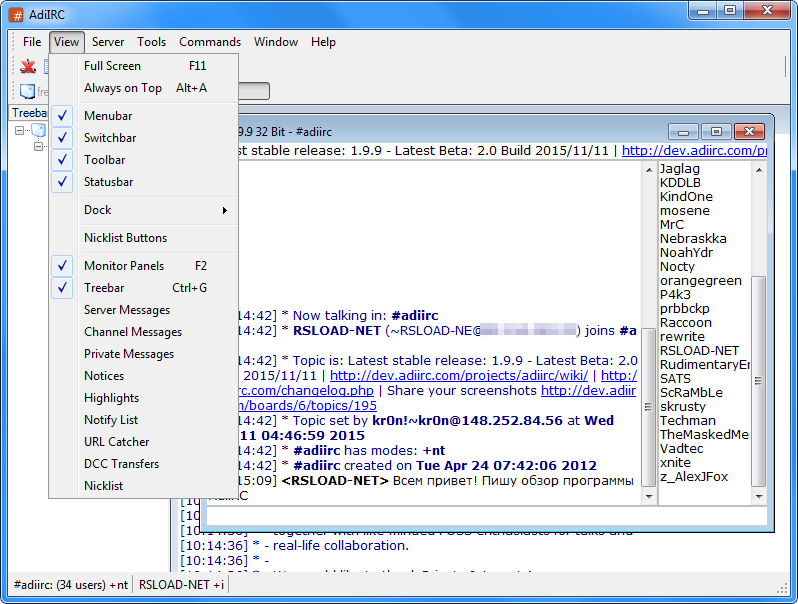The image size is (798, 604).
Task: Select URL Catcher in View menu
Action: [x=144, y=441]
